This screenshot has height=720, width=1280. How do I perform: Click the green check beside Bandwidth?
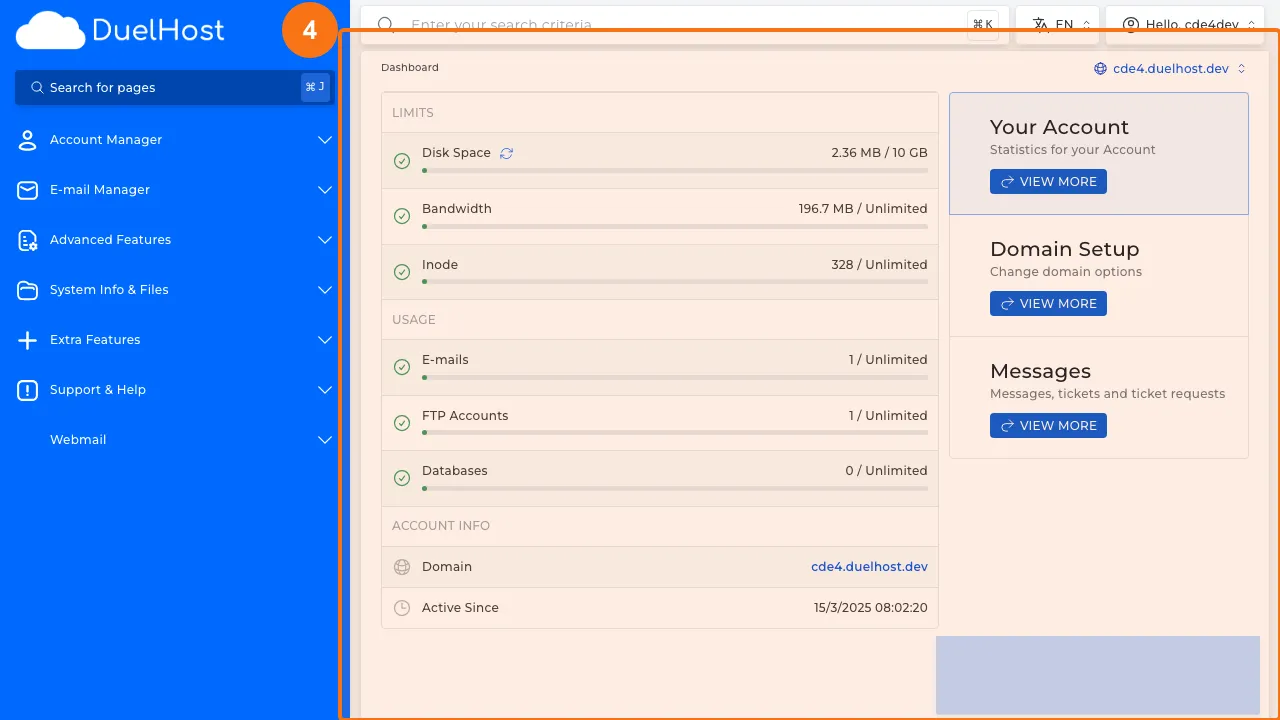(402, 216)
